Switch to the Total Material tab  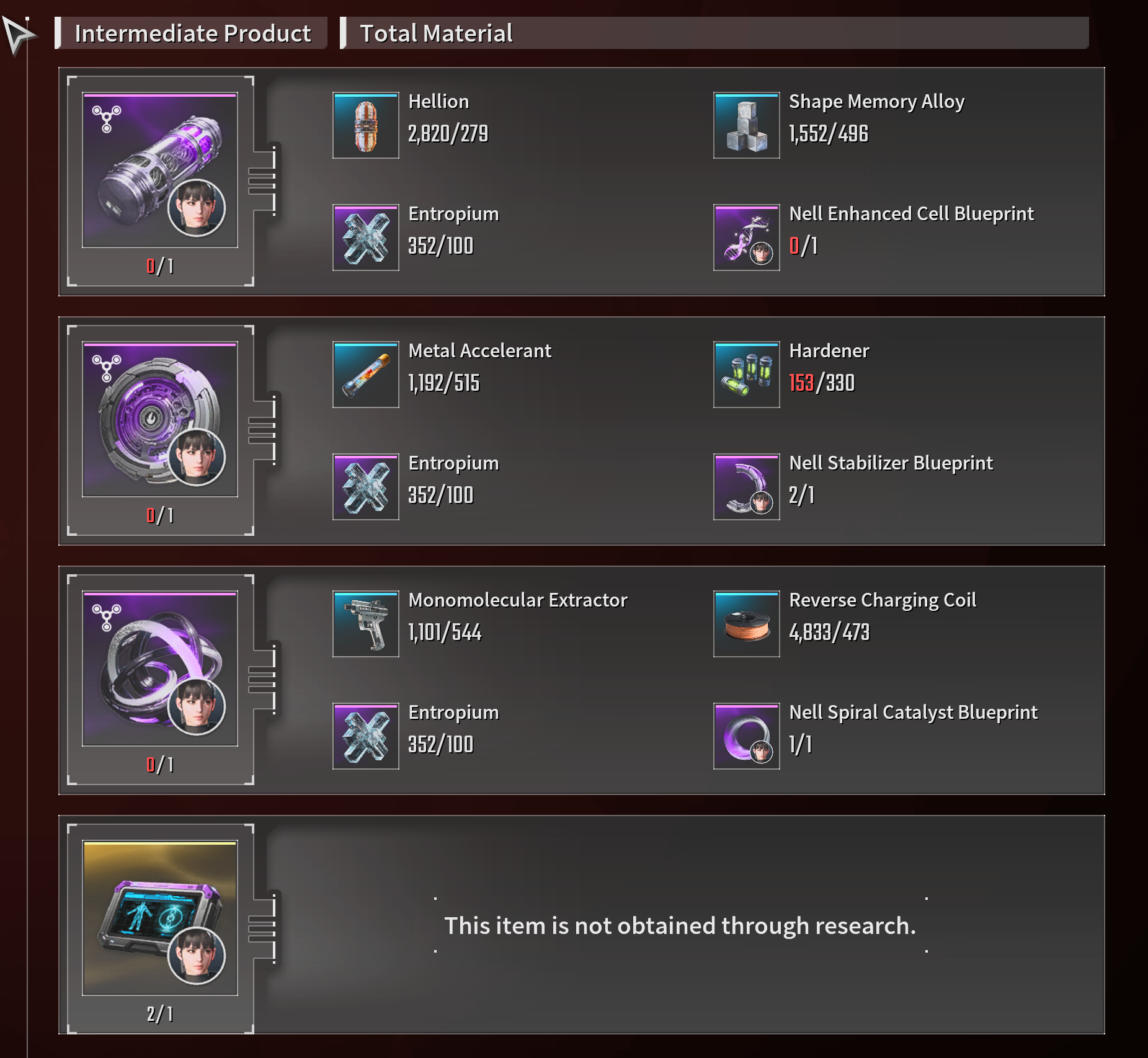[x=714, y=33]
